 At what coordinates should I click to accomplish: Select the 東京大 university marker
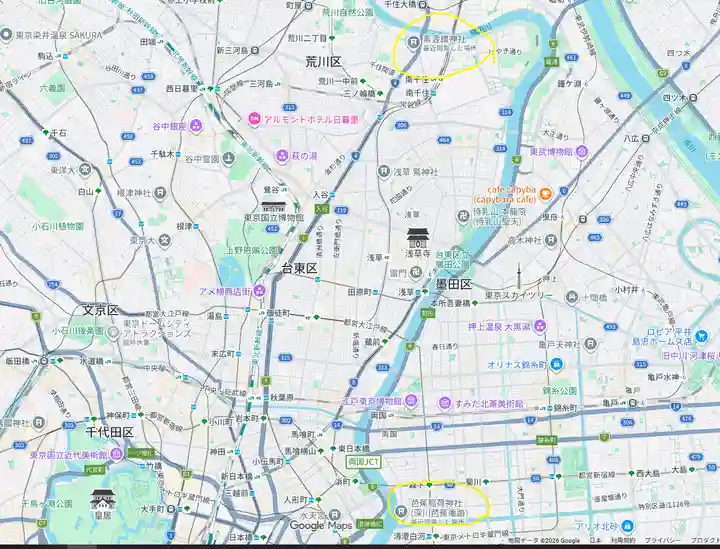pos(164,240)
